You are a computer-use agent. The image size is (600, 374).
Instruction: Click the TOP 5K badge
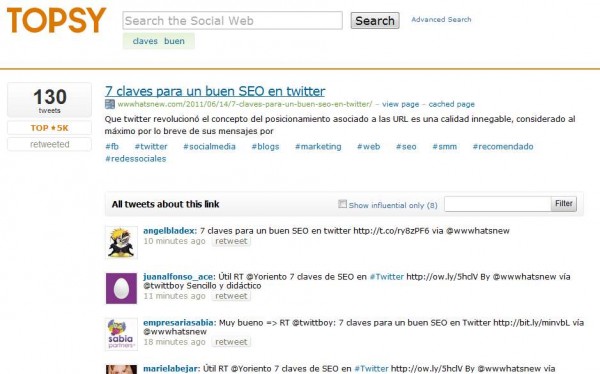click(49, 128)
